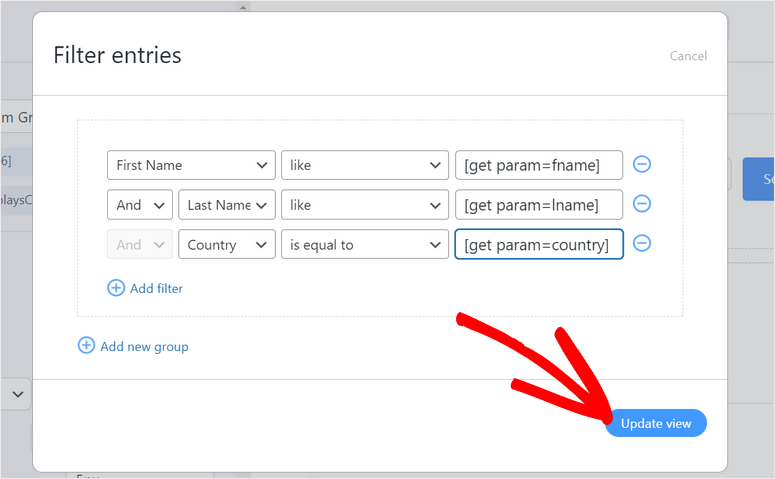Cancel the Filter entries dialog
The width and height of the screenshot is (775, 479).
pos(688,56)
